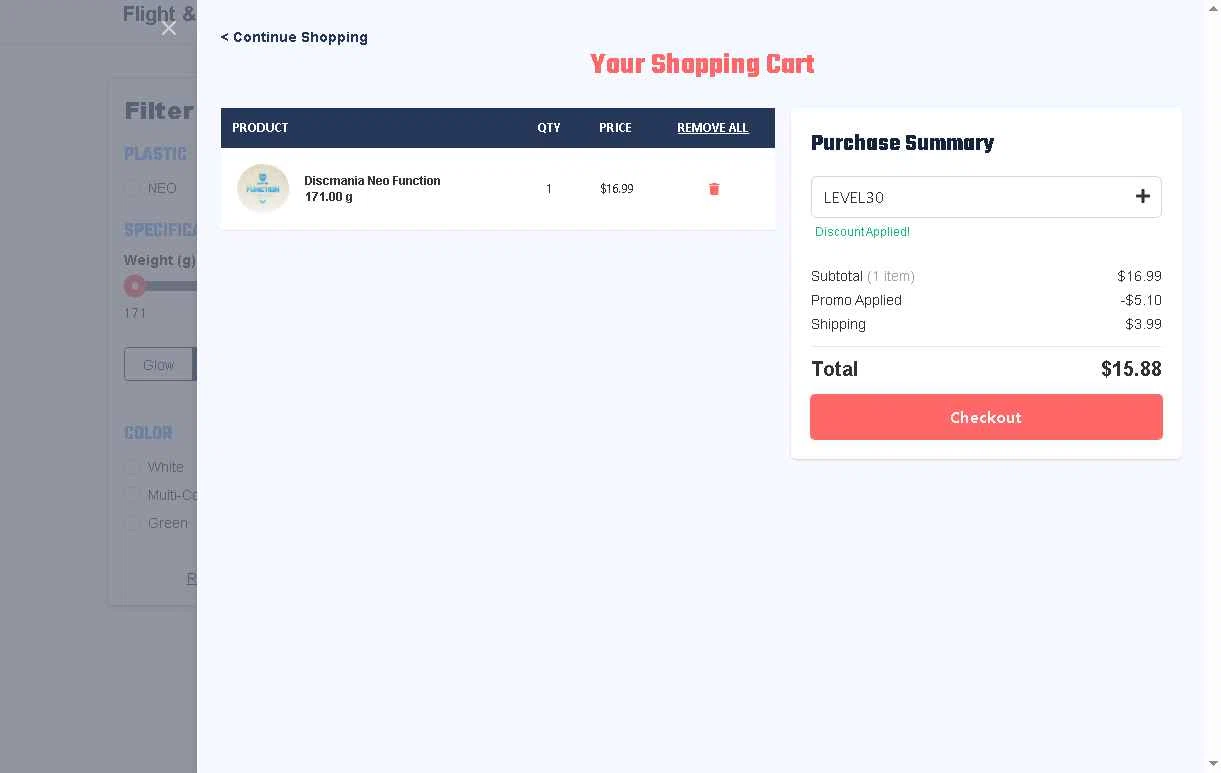
Task: Open the Discmania Neo Function product name
Action: pyautogui.click(x=372, y=181)
